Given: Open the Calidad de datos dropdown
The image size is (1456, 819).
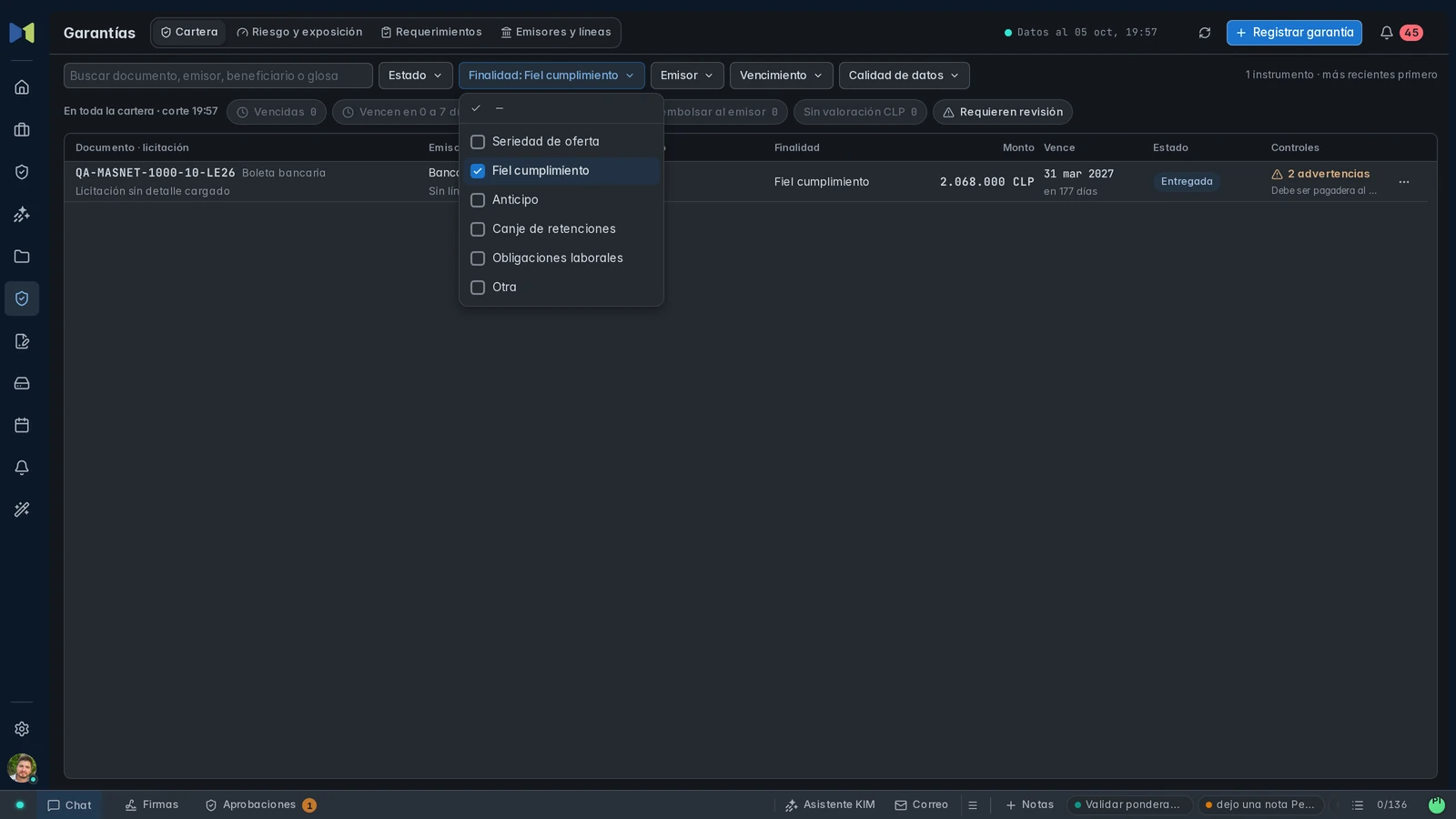Looking at the screenshot, I should (x=904, y=76).
